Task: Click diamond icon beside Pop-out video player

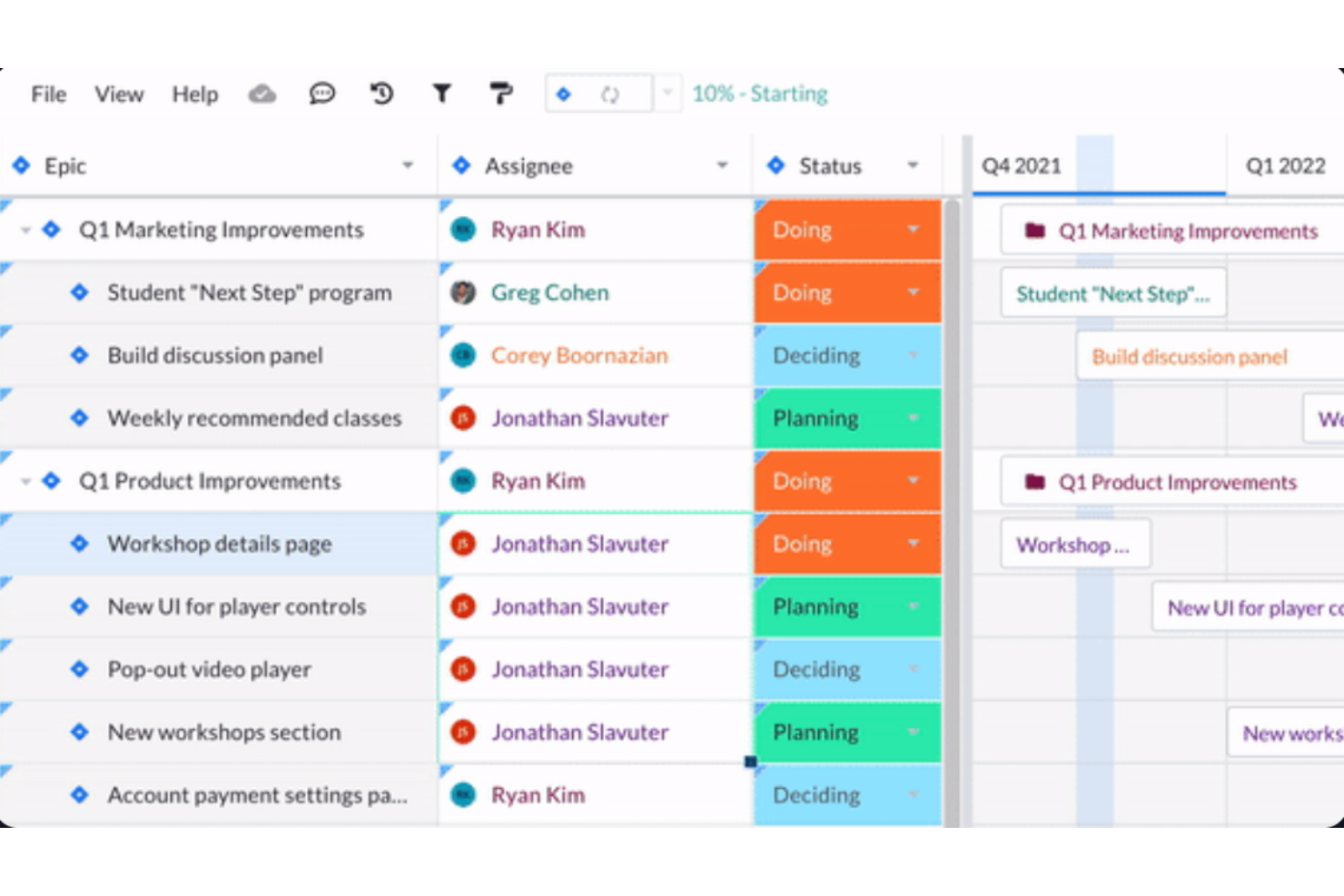Action: pos(80,669)
